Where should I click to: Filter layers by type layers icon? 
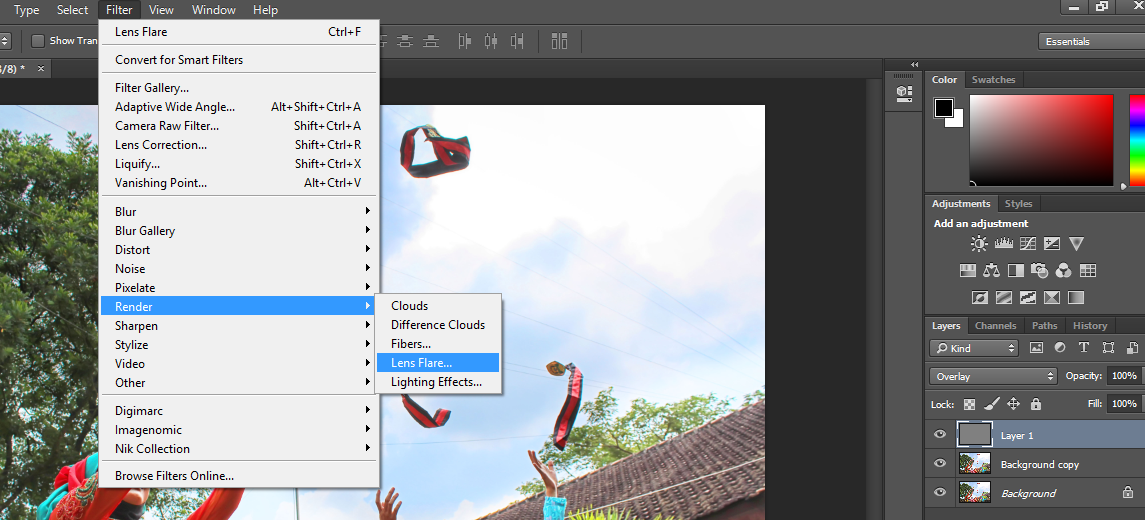pos(1084,348)
